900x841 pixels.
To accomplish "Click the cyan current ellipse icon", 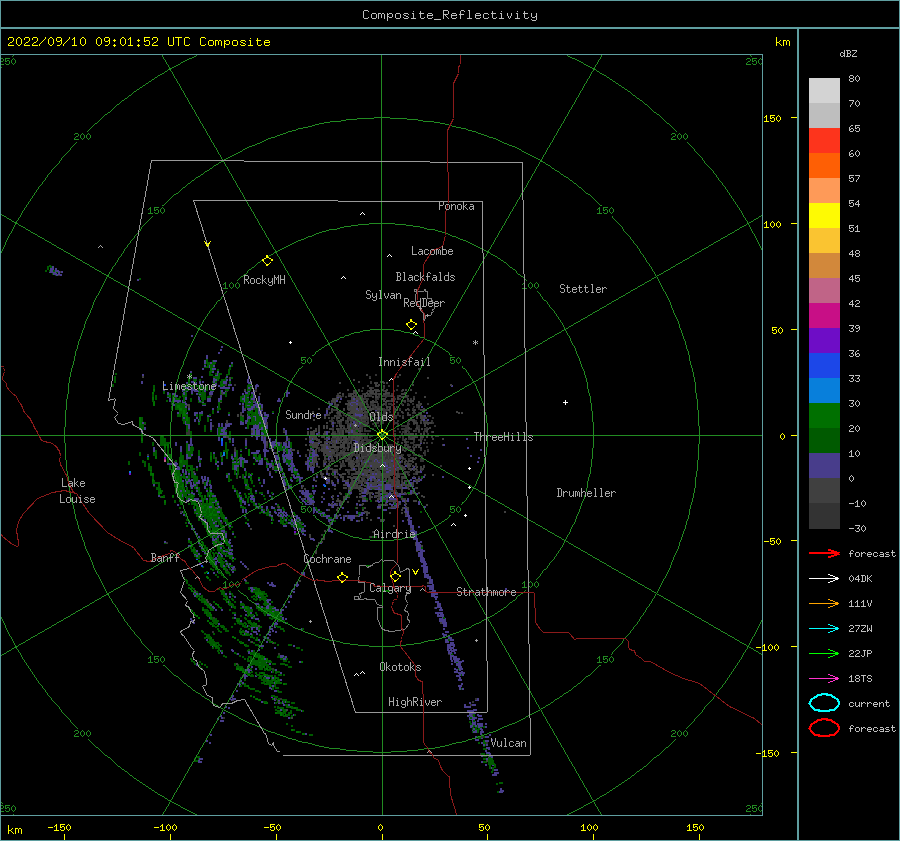I will (x=824, y=703).
